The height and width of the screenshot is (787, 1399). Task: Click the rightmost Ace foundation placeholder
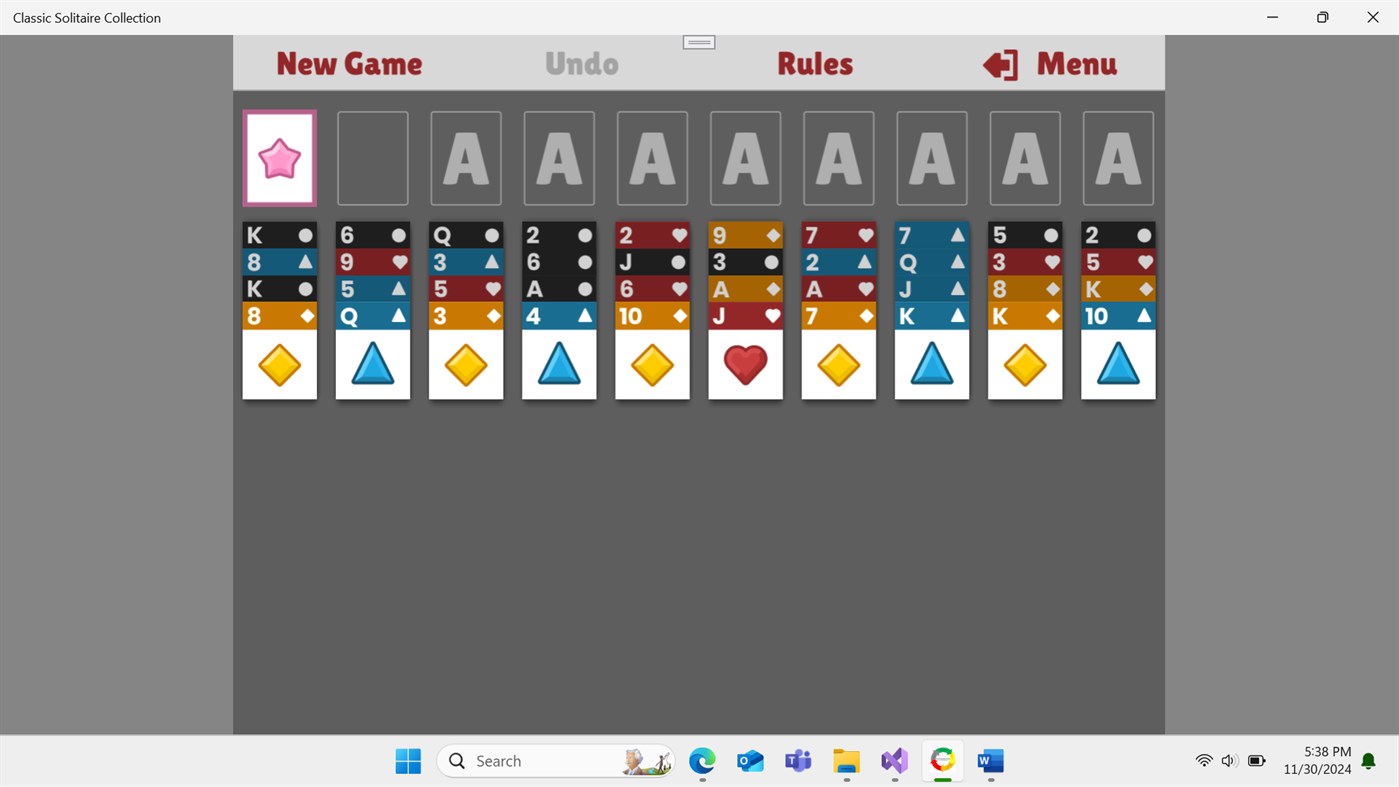pyautogui.click(x=1117, y=157)
